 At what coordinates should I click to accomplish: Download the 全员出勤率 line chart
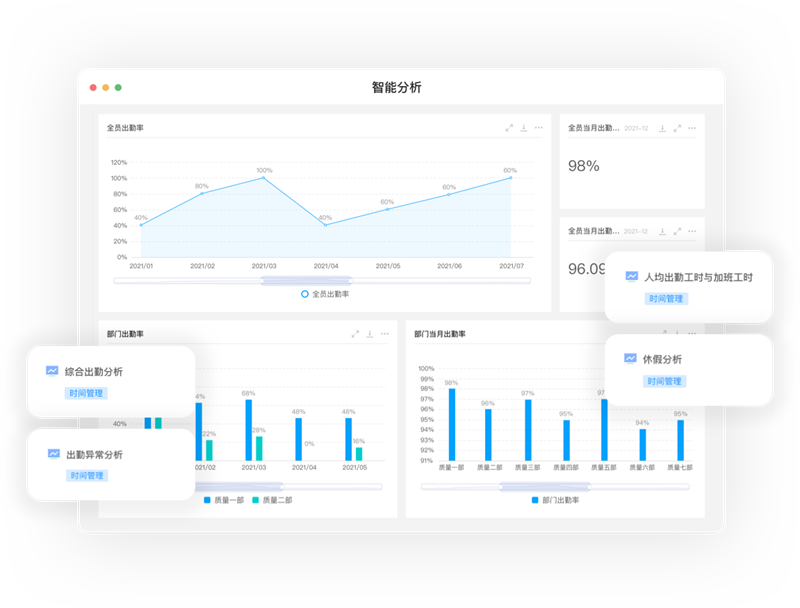[x=524, y=128]
